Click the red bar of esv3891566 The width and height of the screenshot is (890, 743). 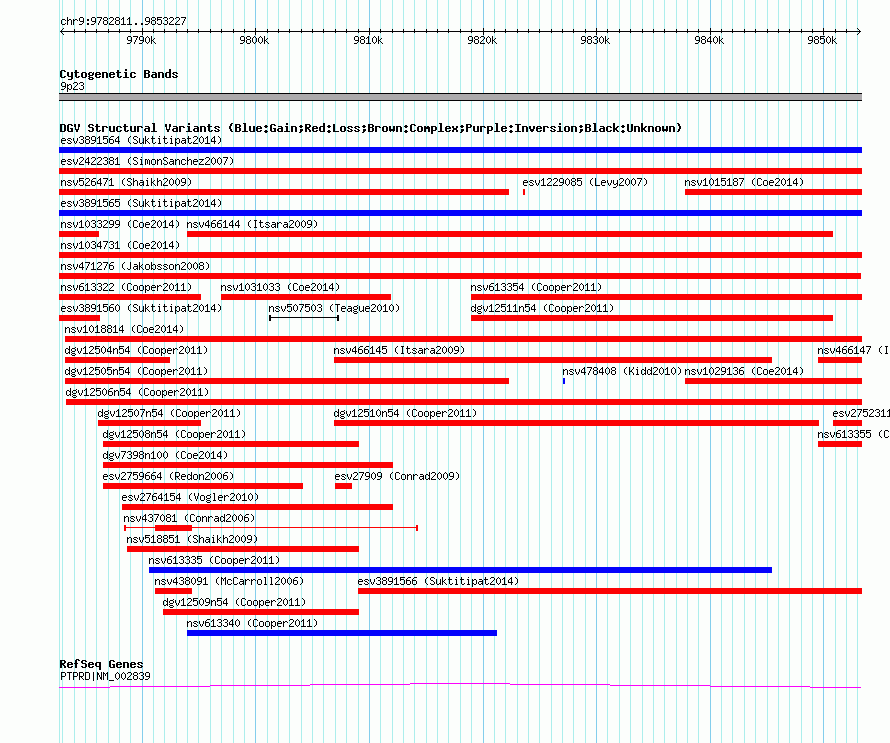610,591
